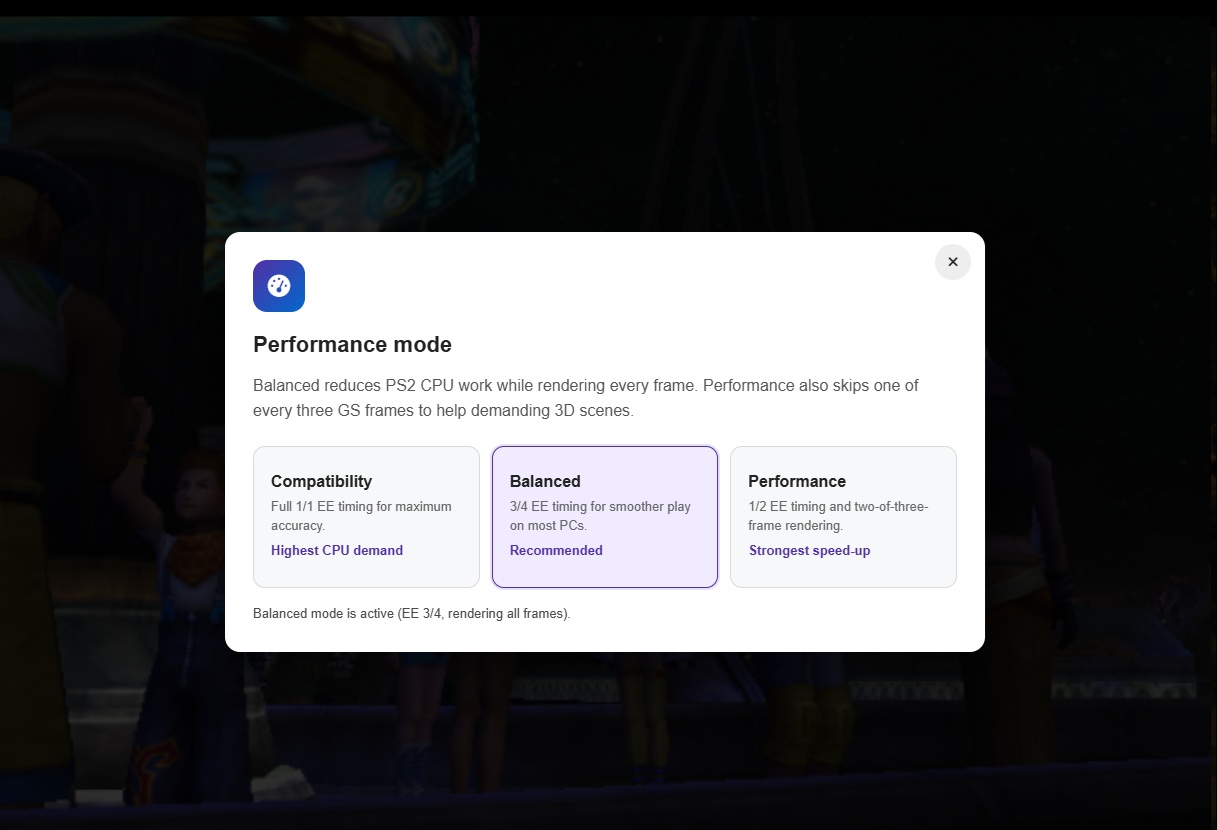Viewport: 1217px width, 830px height.
Task: Click the Performance card title text
Action: pos(797,481)
